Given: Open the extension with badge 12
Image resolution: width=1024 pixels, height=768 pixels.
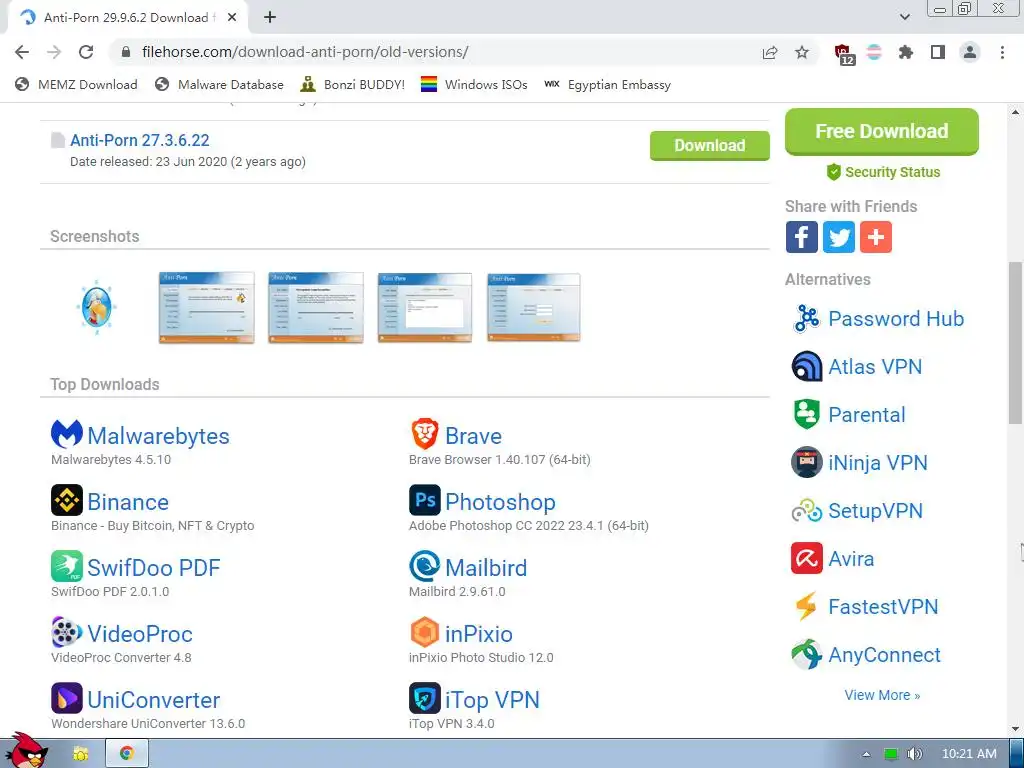Looking at the screenshot, I should tap(844, 54).
